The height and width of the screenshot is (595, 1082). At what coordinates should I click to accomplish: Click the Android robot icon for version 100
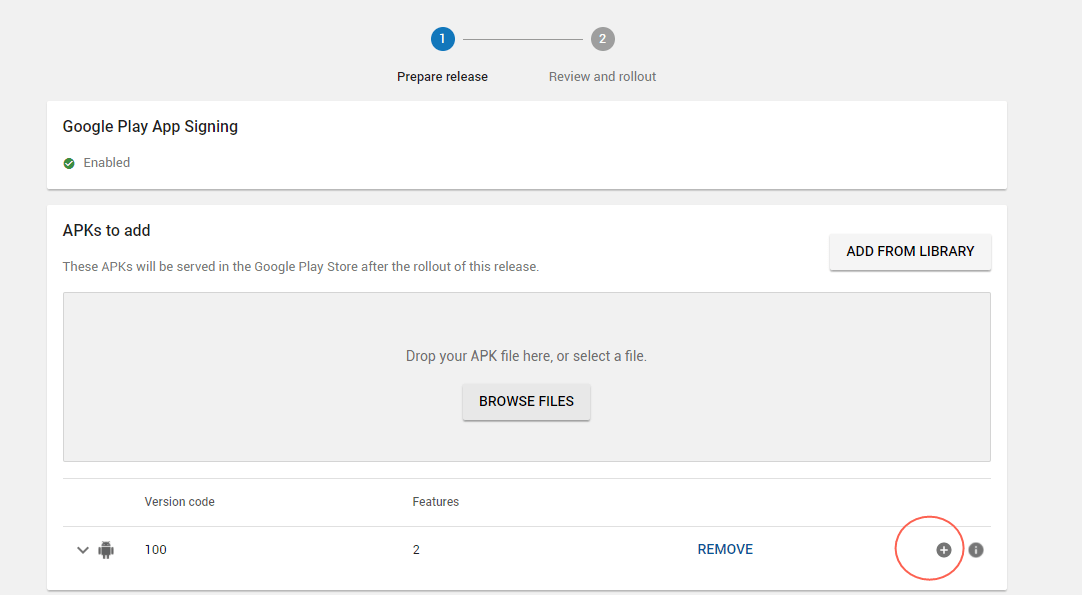coord(106,549)
